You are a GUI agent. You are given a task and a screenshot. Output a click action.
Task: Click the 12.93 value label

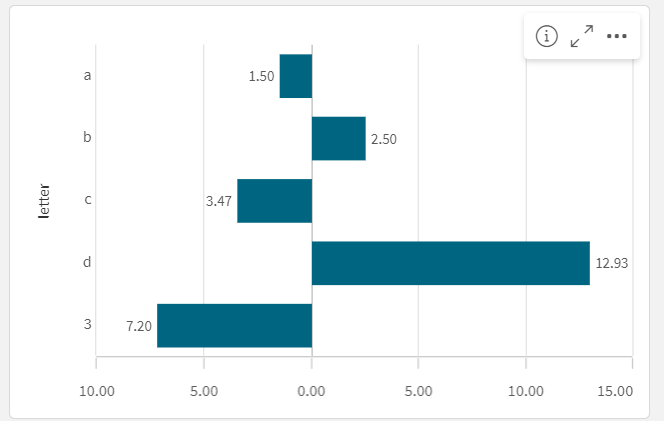coord(612,264)
